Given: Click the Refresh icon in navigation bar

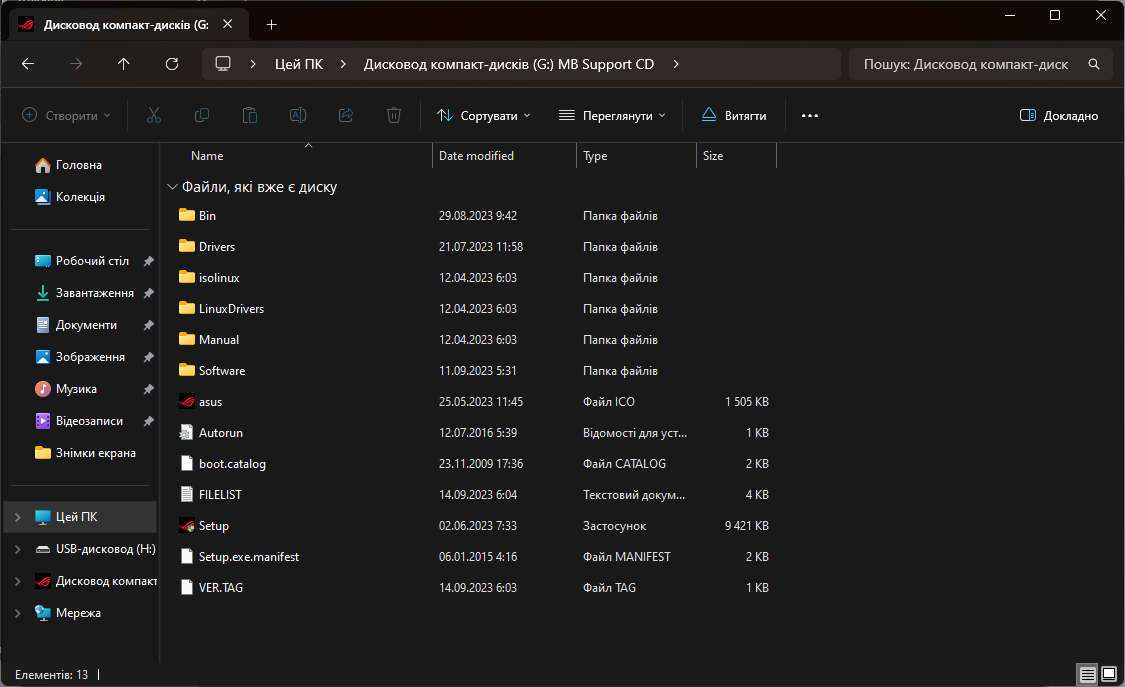Looking at the screenshot, I should click(x=172, y=64).
